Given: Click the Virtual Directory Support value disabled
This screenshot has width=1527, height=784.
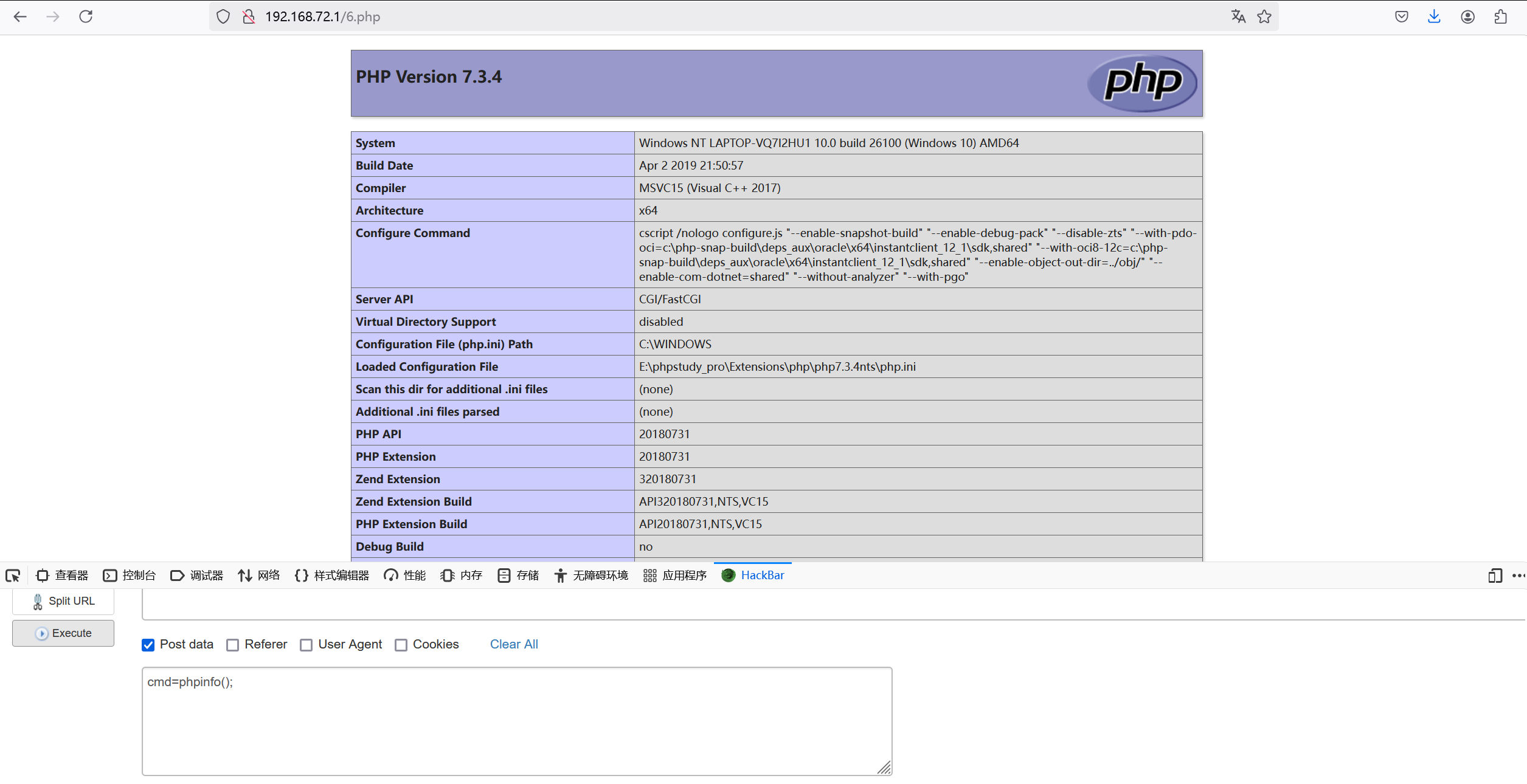Looking at the screenshot, I should click(x=661, y=322).
